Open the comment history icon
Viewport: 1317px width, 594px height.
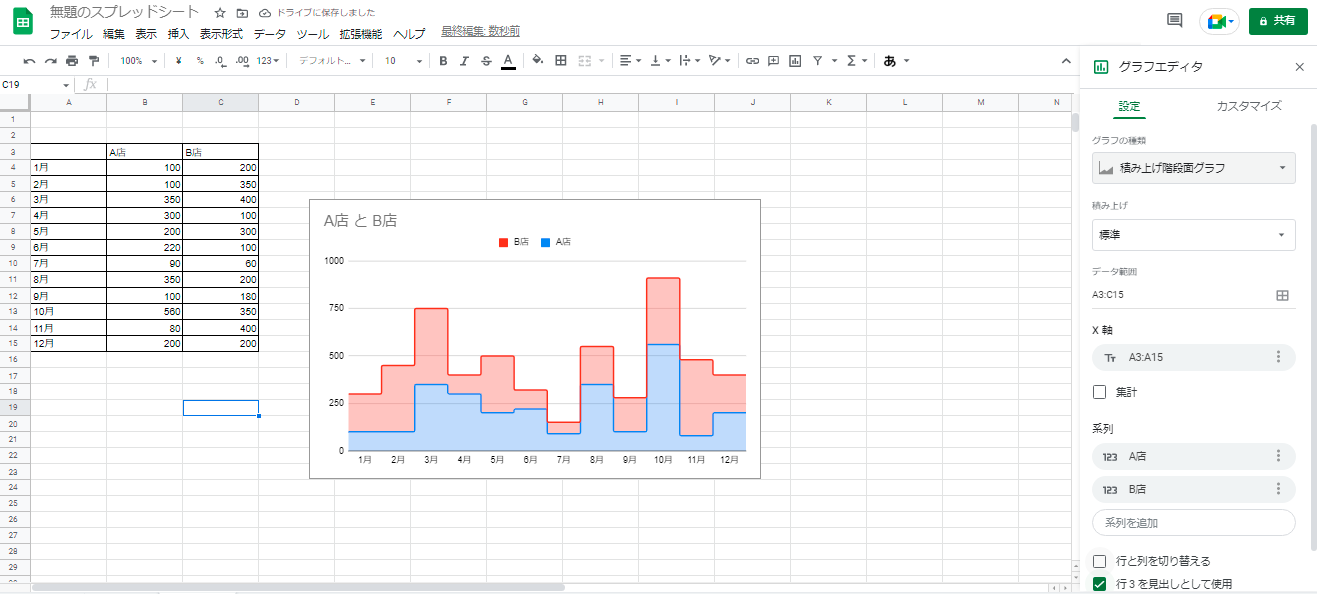tap(1175, 21)
